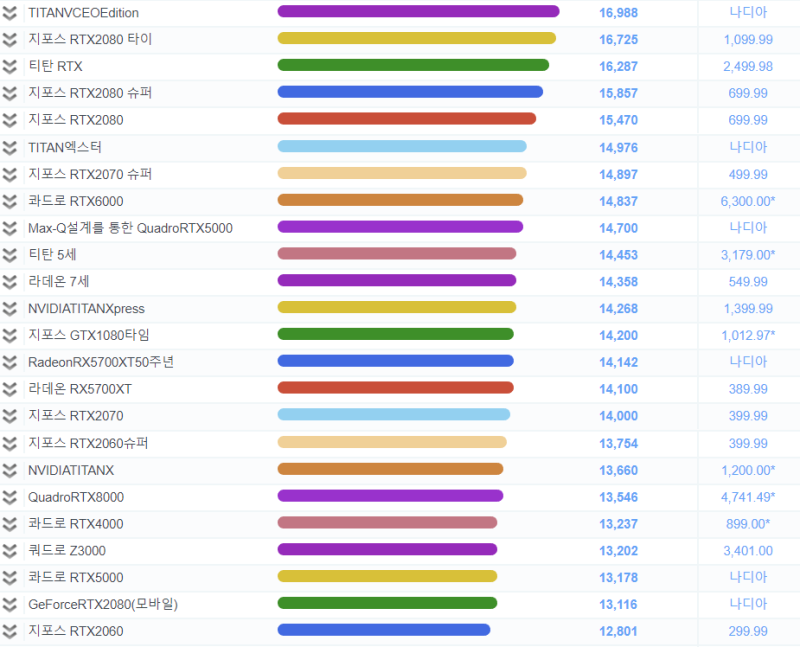
Task: Click the score 13,546
Action: 618,497
